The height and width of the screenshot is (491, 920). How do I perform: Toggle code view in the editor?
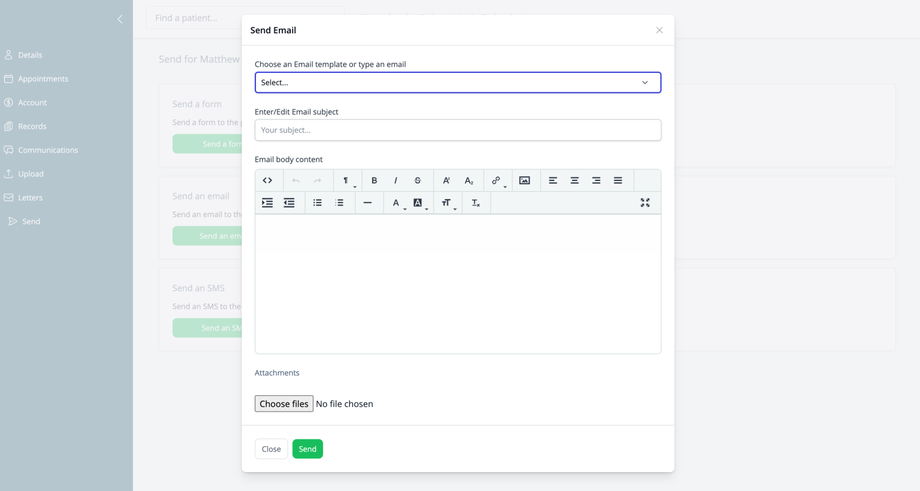267,181
